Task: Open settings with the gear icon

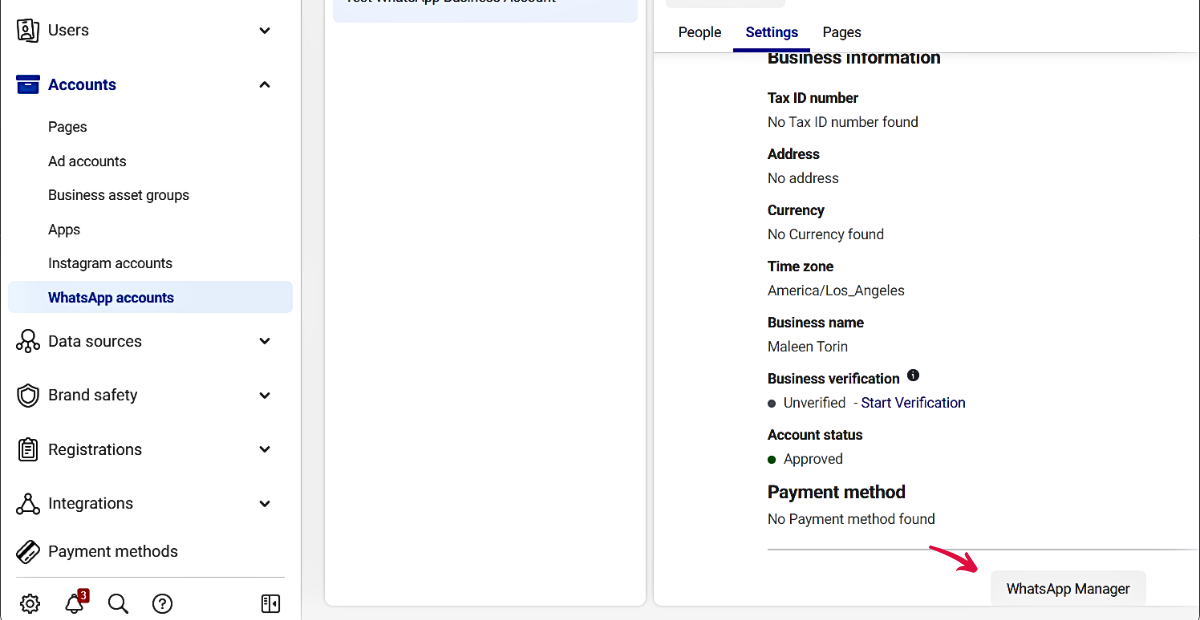Action: pyautogui.click(x=30, y=603)
